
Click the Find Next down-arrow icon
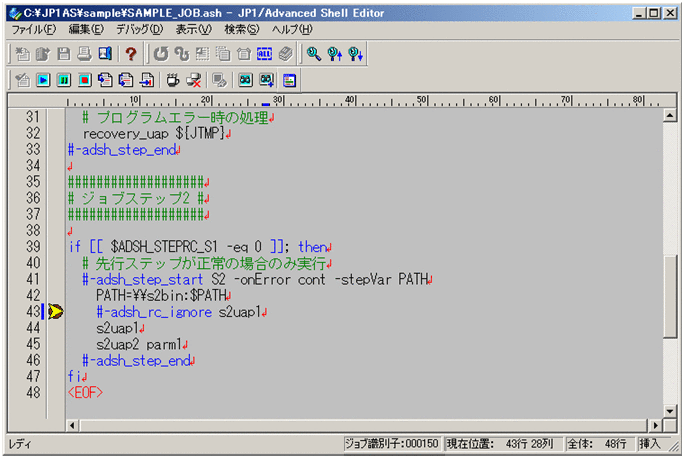click(x=356, y=54)
